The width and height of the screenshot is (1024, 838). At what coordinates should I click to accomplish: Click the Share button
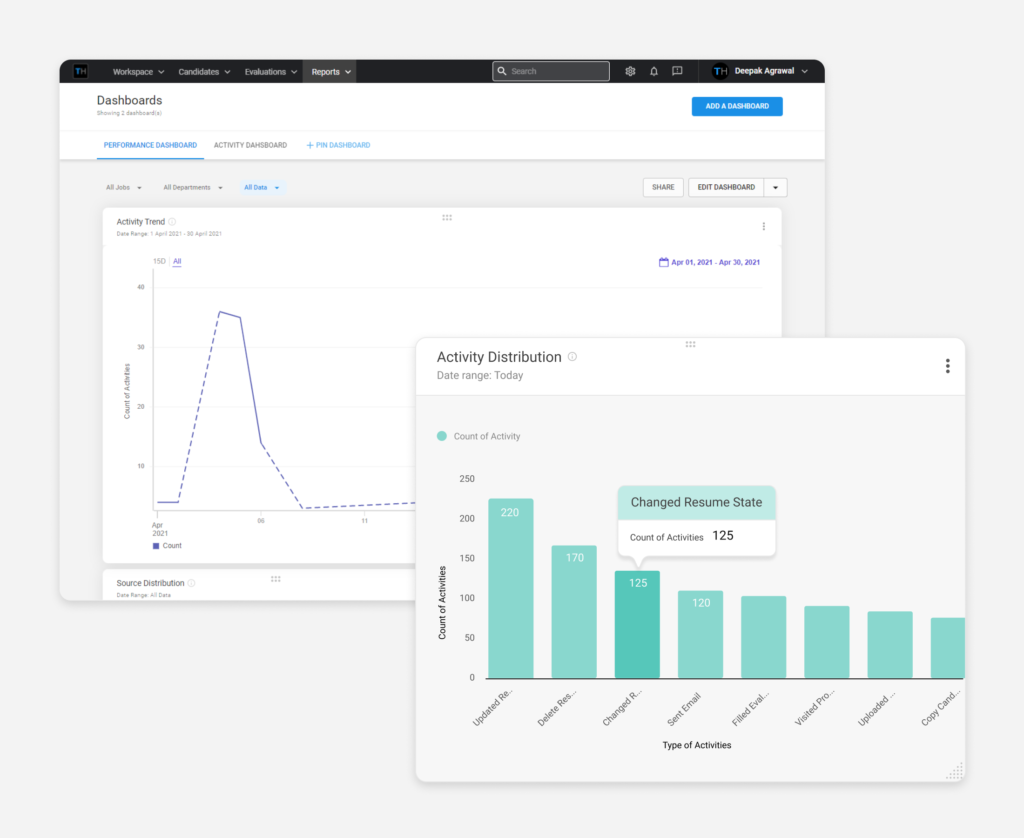tap(663, 187)
